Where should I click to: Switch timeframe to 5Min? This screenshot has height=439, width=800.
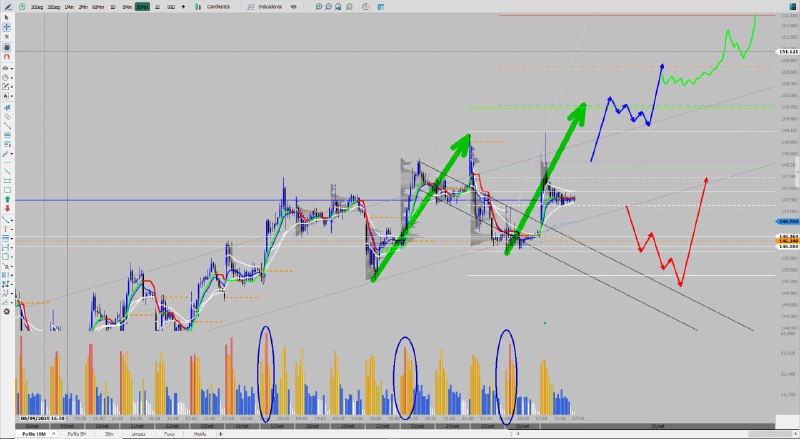[125, 6]
